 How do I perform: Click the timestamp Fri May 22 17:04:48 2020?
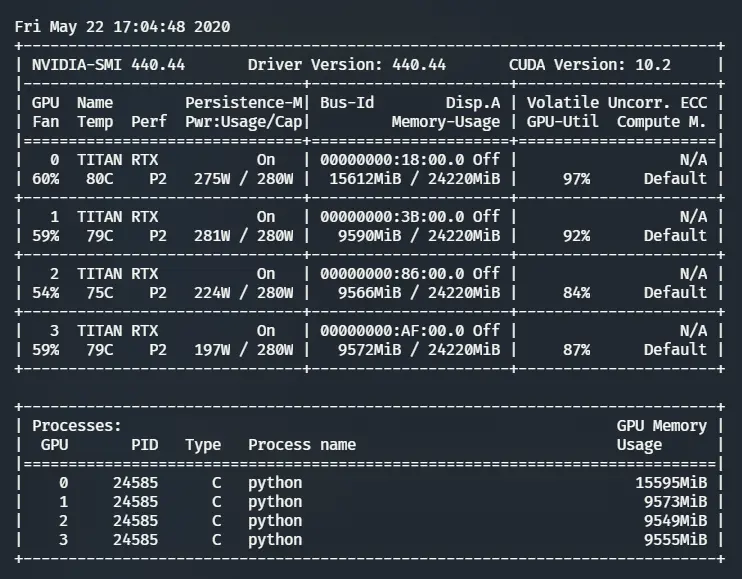tap(122, 27)
